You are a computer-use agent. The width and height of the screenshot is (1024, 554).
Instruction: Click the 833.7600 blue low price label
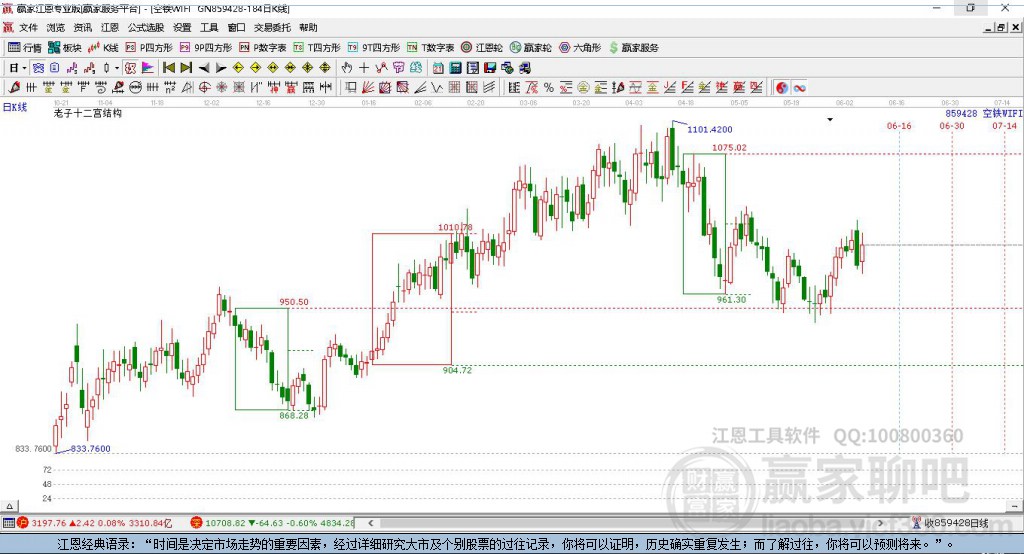[90, 449]
